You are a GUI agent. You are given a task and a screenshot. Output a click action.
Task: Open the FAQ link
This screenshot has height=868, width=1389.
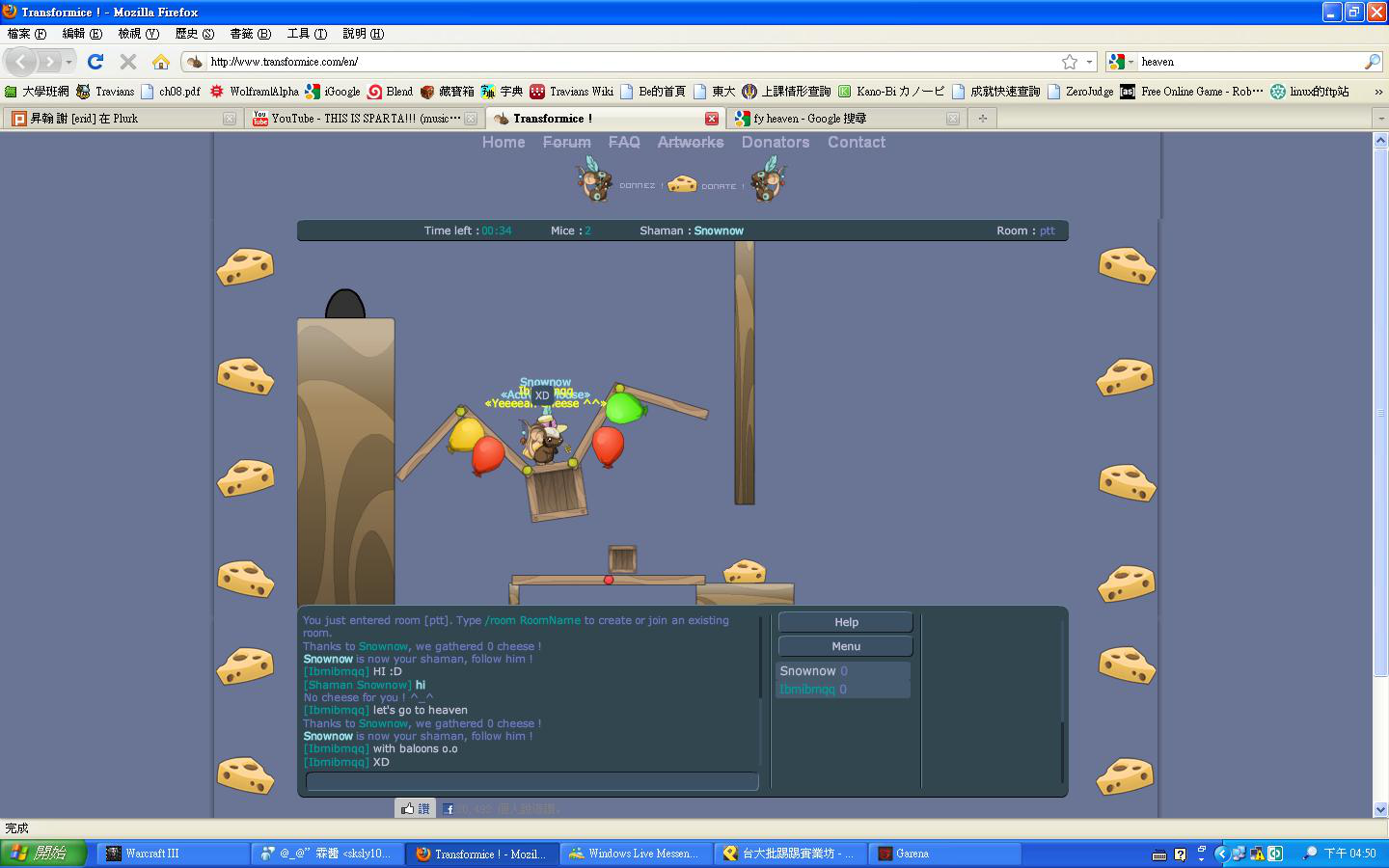[x=624, y=142]
